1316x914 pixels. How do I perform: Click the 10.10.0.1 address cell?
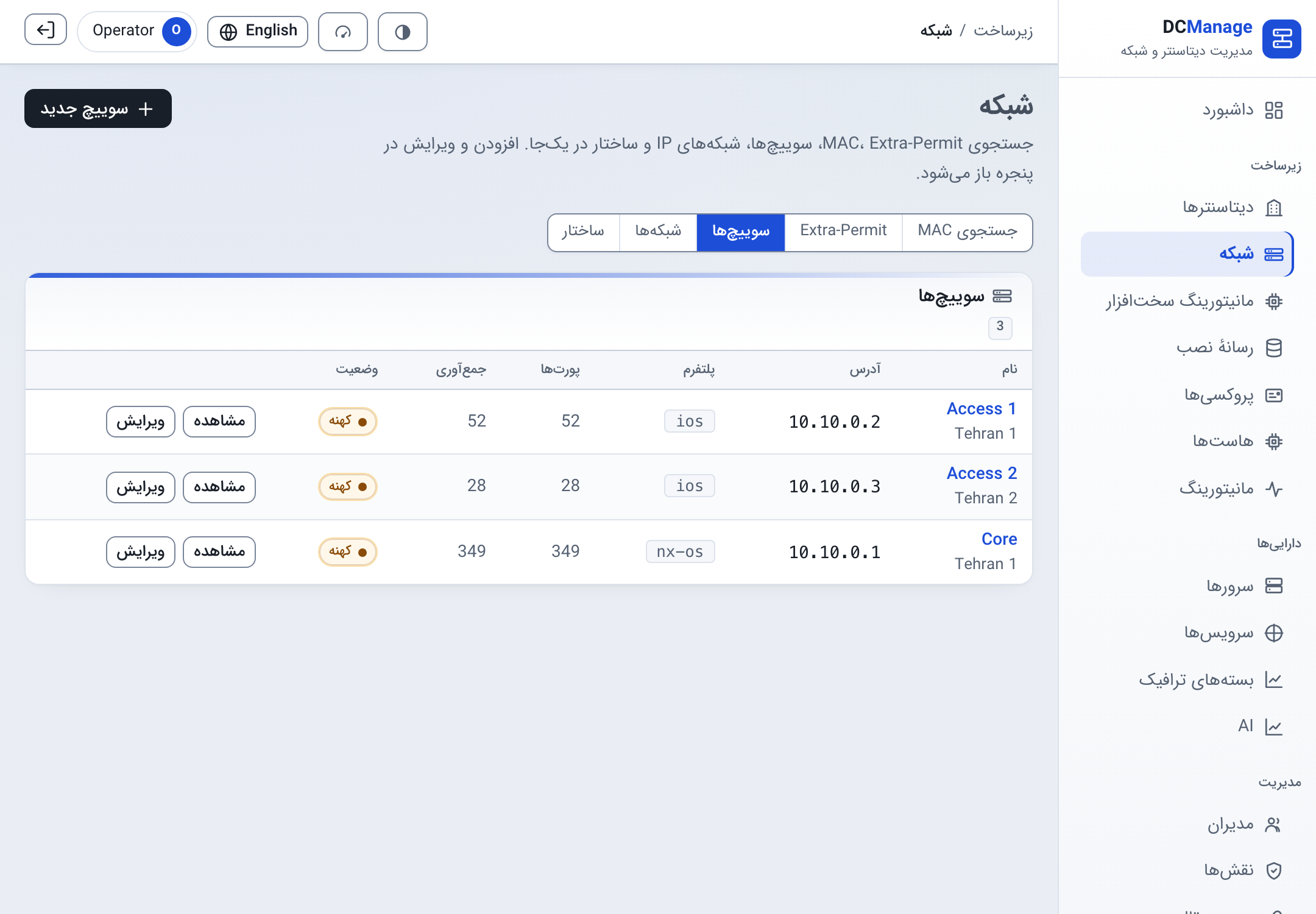(x=835, y=552)
